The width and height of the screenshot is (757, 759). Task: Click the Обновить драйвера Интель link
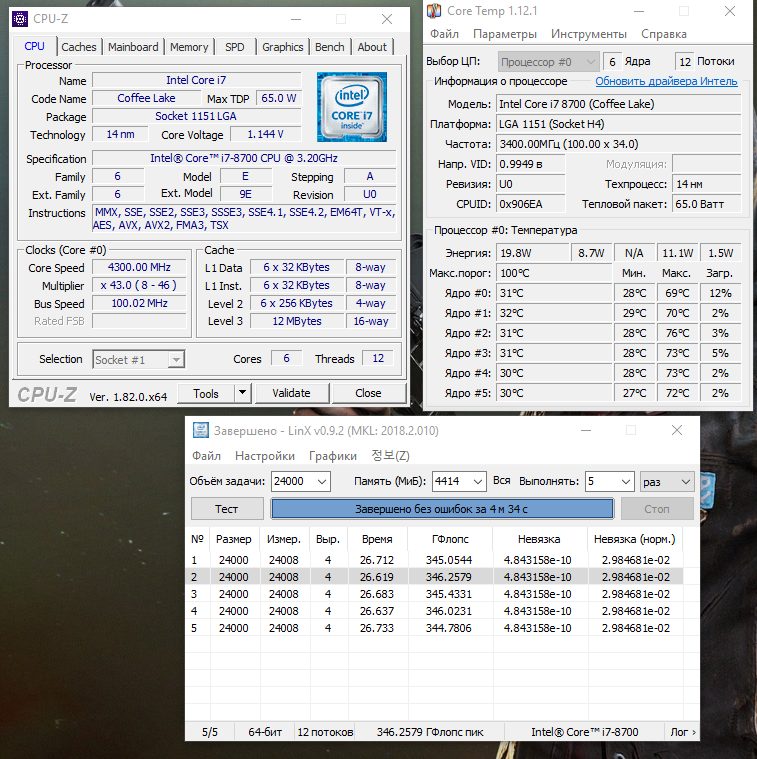pos(666,81)
